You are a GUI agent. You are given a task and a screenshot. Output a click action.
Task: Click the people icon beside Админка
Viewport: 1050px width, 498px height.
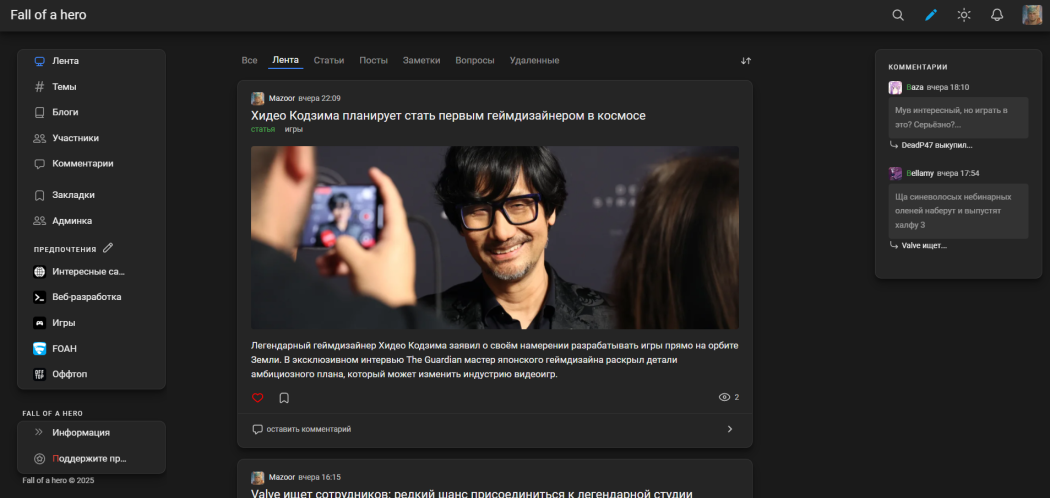tap(40, 220)
